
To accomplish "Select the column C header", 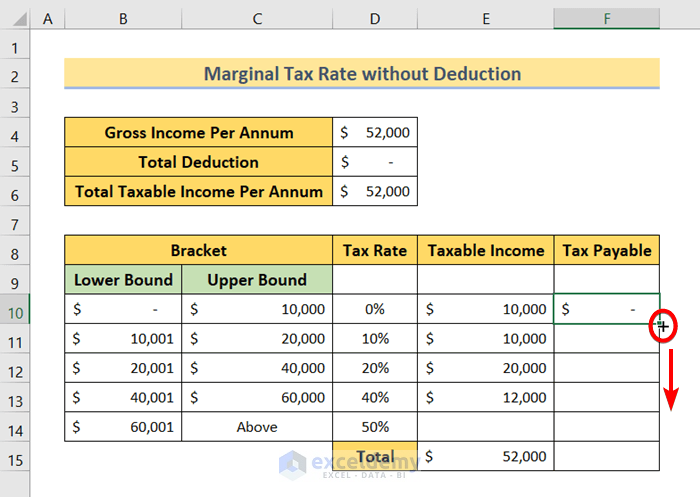I will tap(257, 19).
